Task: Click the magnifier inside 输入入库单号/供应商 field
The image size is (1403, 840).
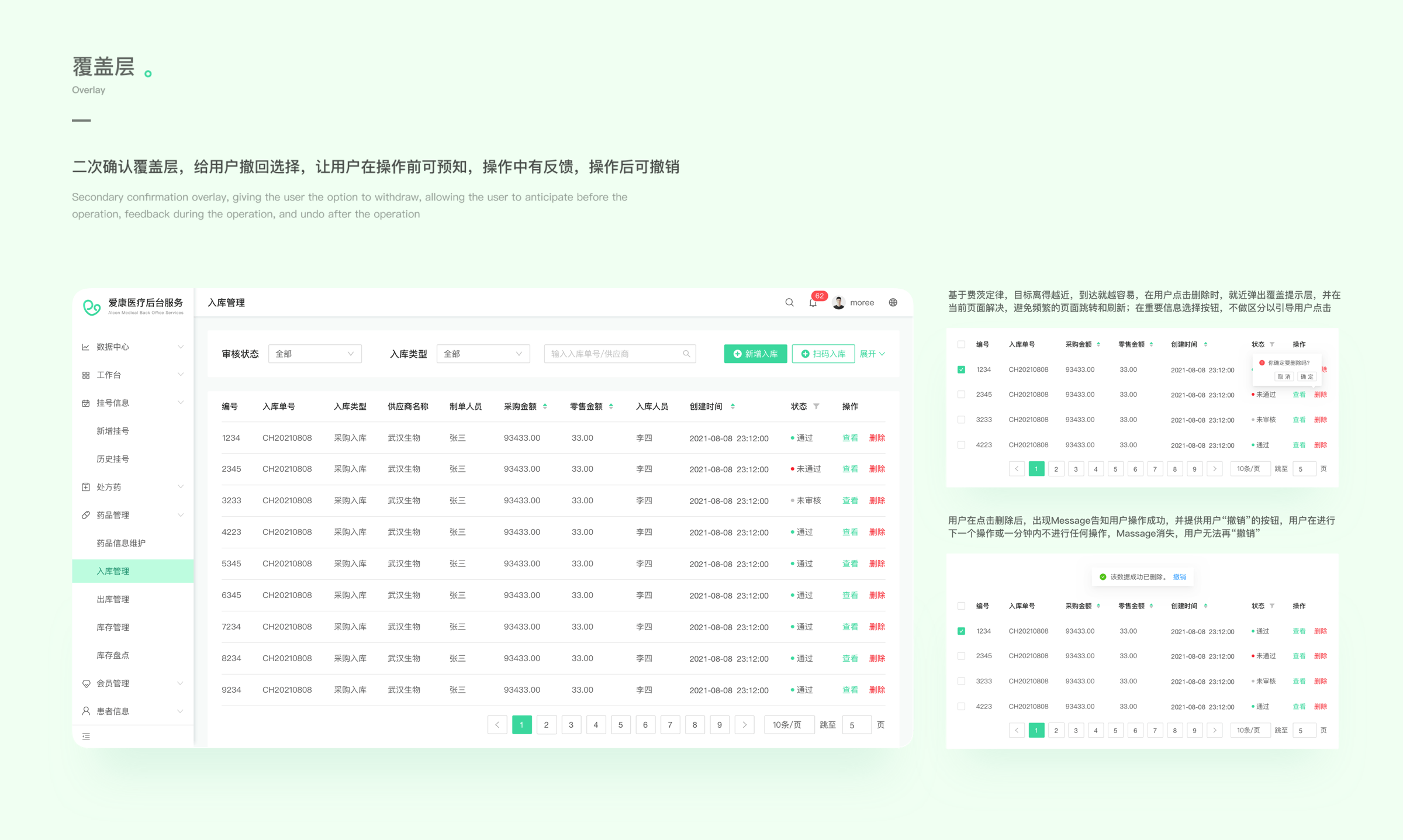Action: click(686, 354)
